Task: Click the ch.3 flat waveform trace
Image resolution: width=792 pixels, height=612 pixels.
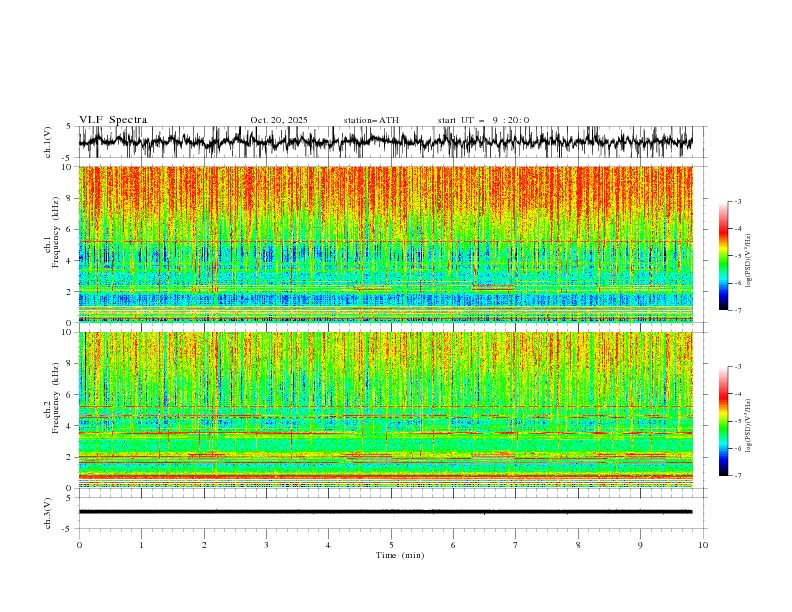Action: coord(385,512)
